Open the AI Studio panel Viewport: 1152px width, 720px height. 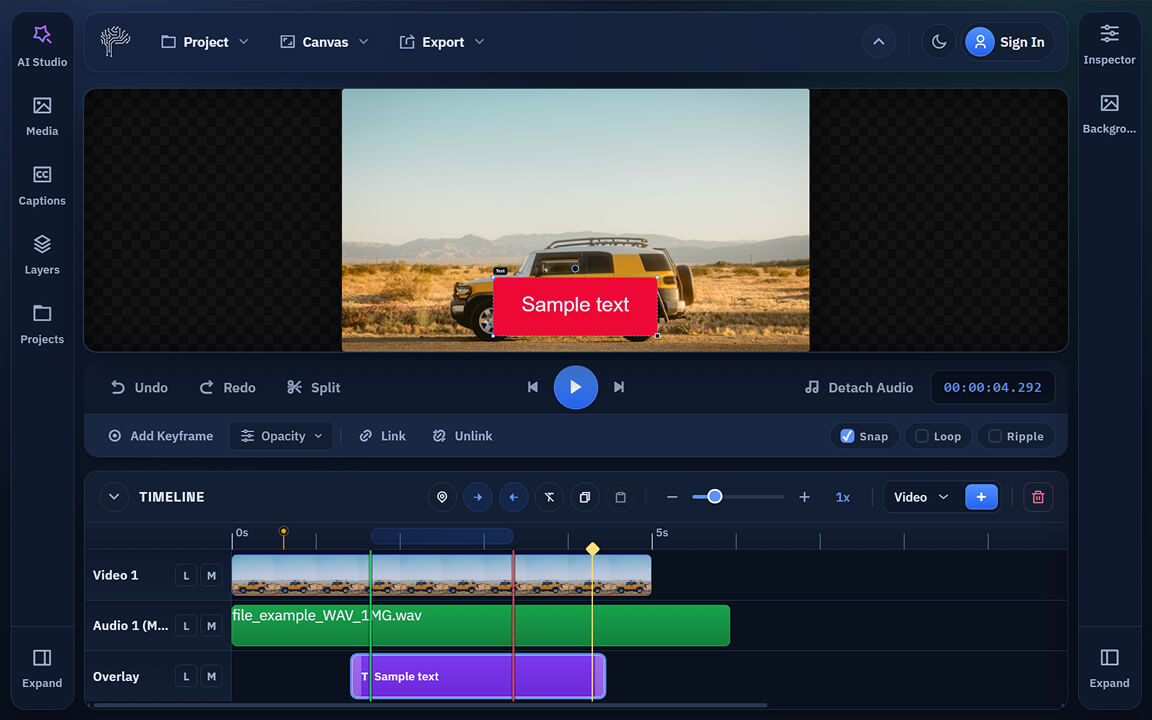click(x=42, y=46)
